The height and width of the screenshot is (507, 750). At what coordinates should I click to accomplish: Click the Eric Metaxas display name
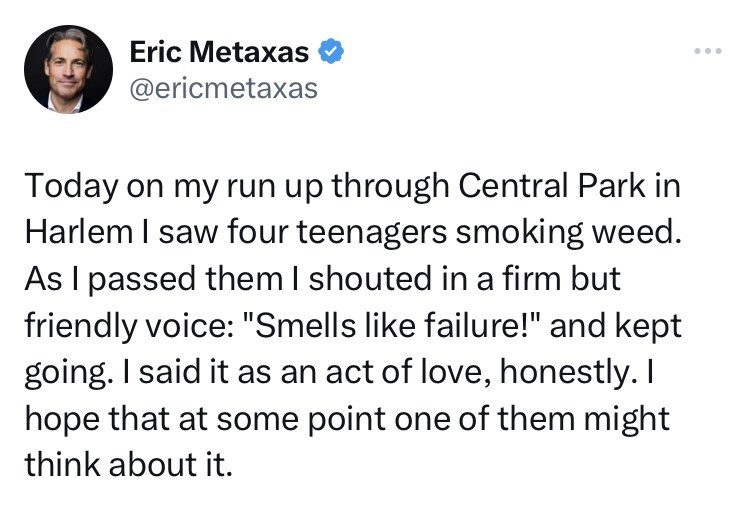click(x=219, y=51)
